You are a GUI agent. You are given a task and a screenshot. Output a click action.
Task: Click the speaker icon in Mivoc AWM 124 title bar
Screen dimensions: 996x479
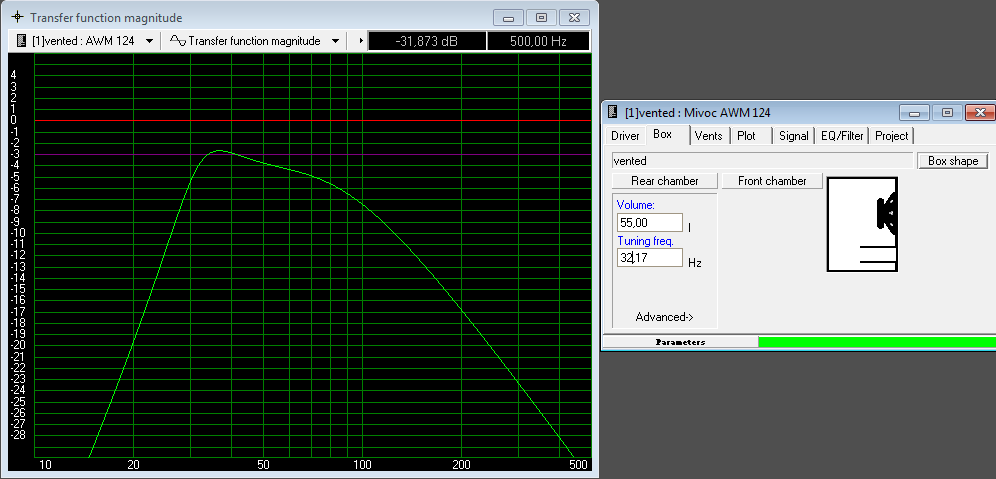click(613, 113)
